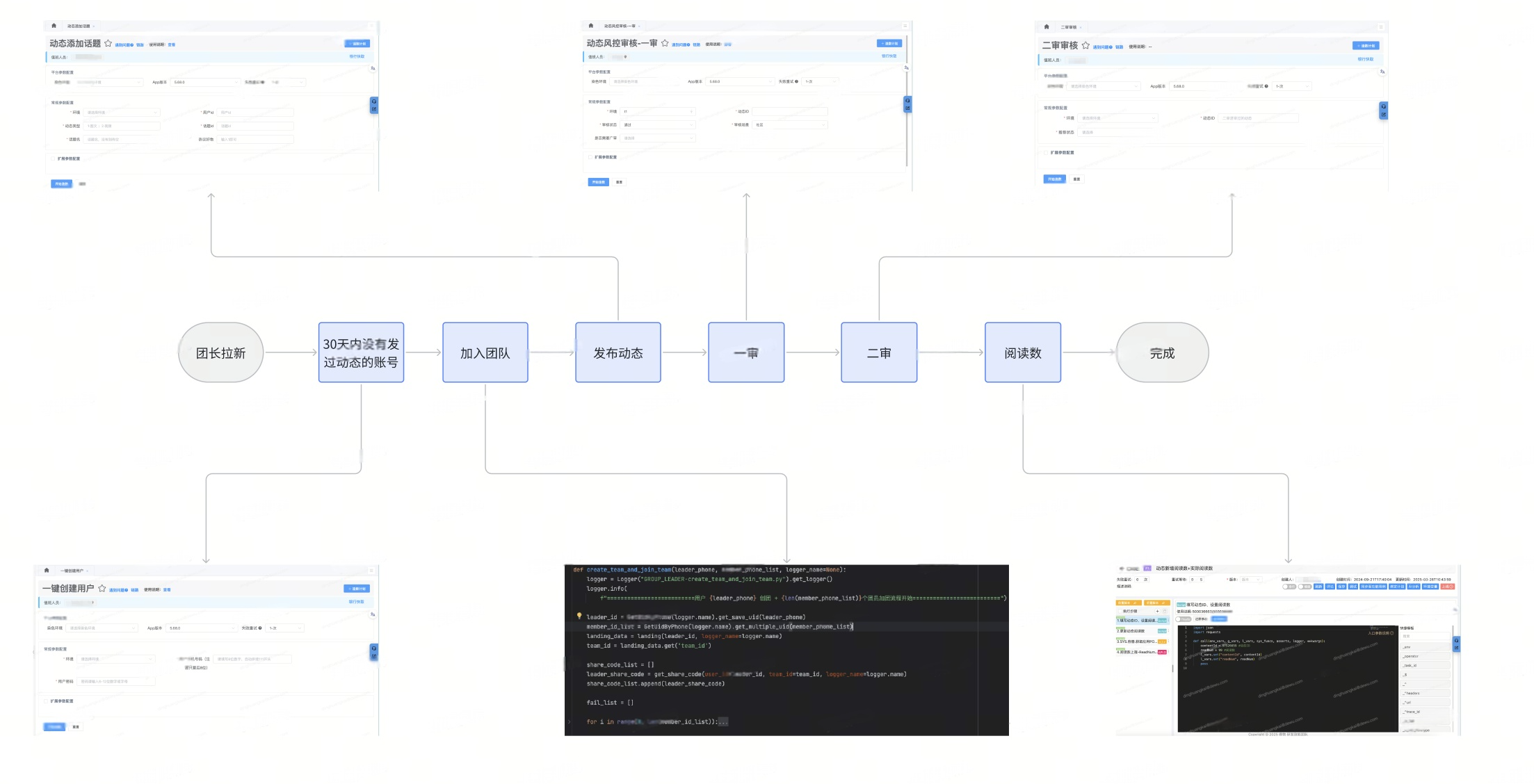Screen dimensions: 1534x784
Task: Enable 扩展参数配置 checkbox in 一键创建用户 panel
Action: point(46,701)
